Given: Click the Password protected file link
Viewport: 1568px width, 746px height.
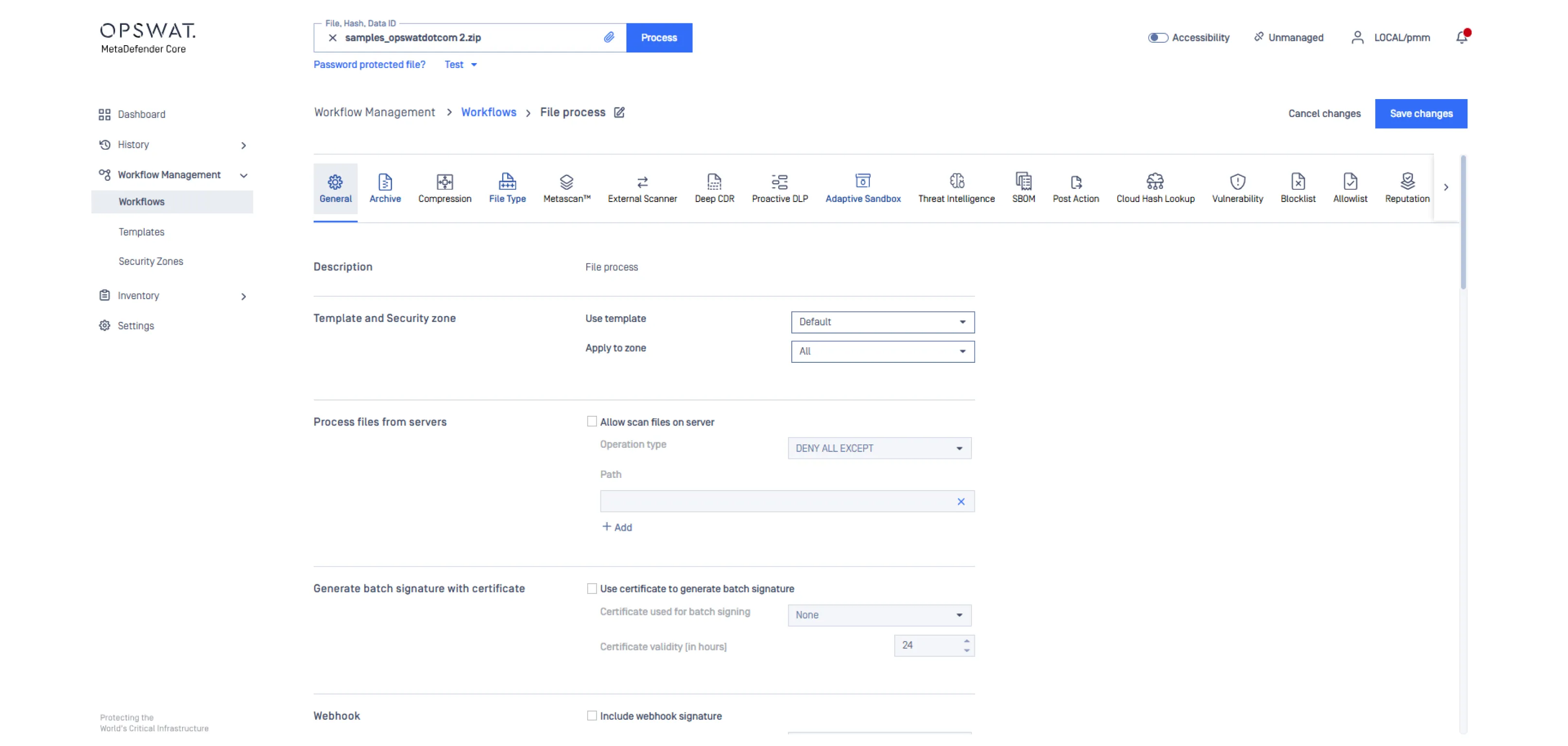Looking at the screenshot, I should click(x=369, y=65).
